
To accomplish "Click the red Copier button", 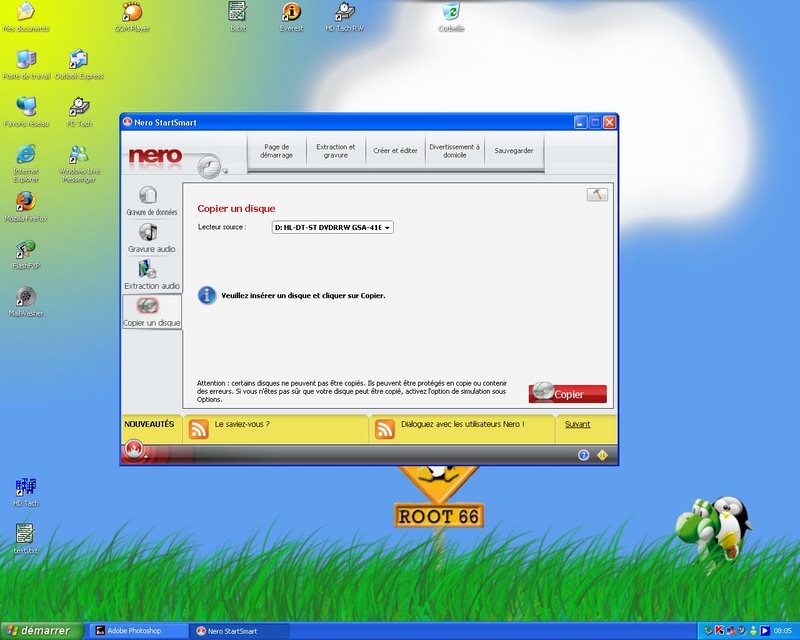I will 568,394.
